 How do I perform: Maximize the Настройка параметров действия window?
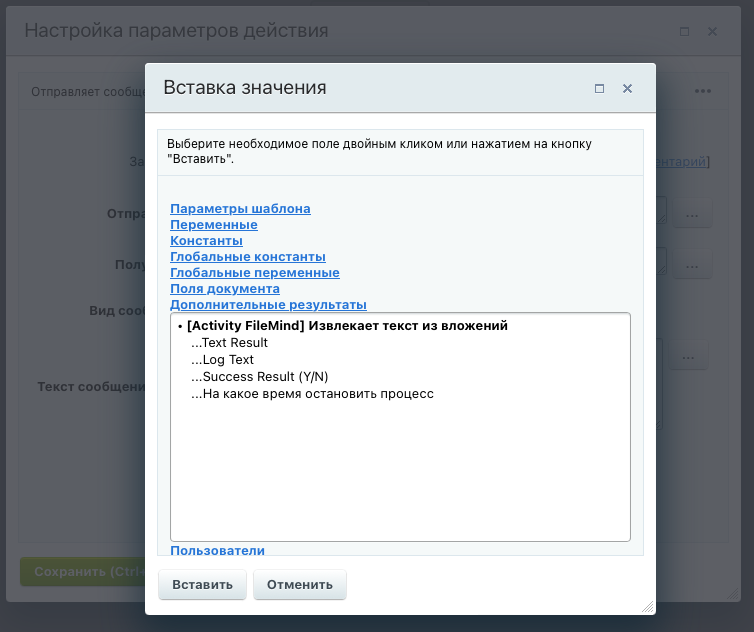click(x=684, y=32)
